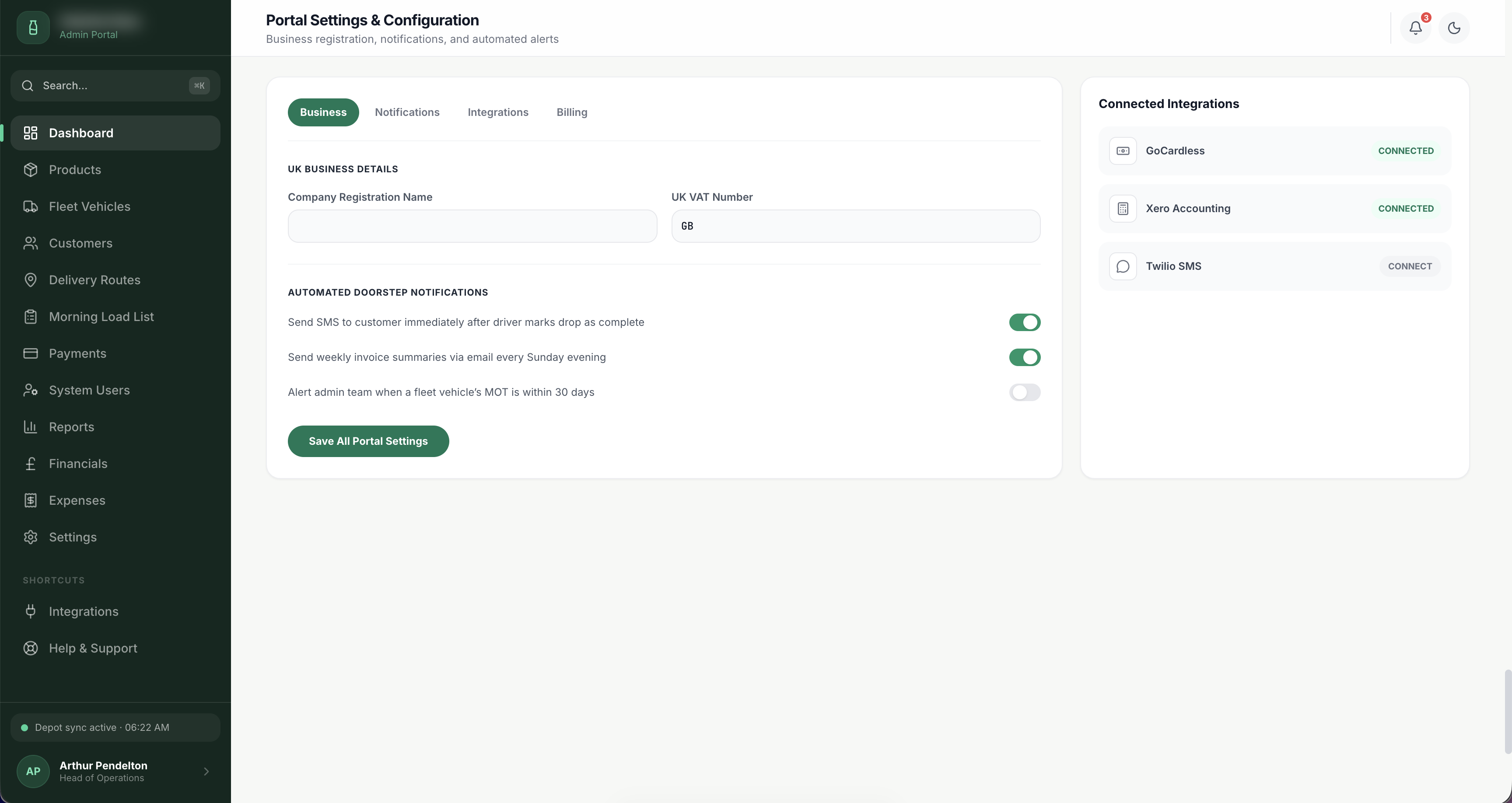
Task: Toggle off SMS after driver drop complete
Action: (1024, 322)
